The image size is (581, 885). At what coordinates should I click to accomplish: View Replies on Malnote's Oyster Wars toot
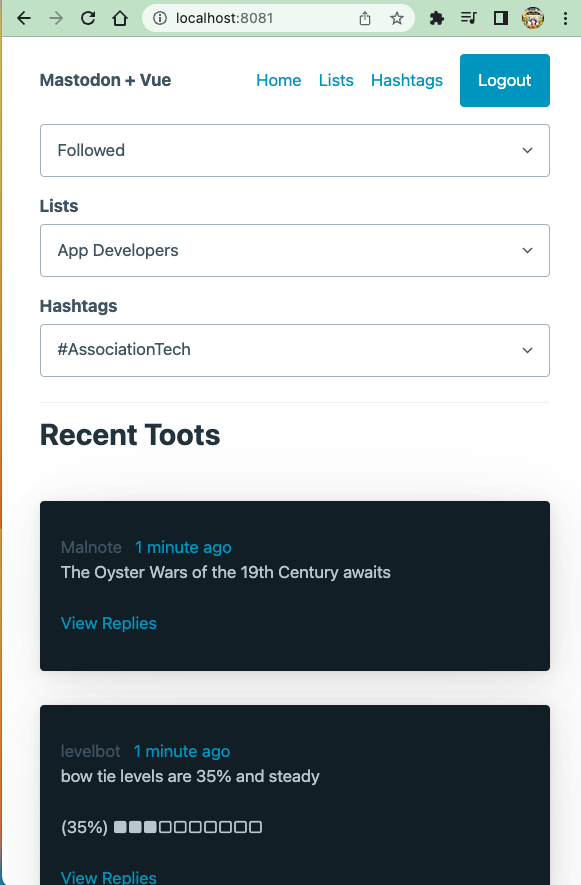click(x=108, y=623)
